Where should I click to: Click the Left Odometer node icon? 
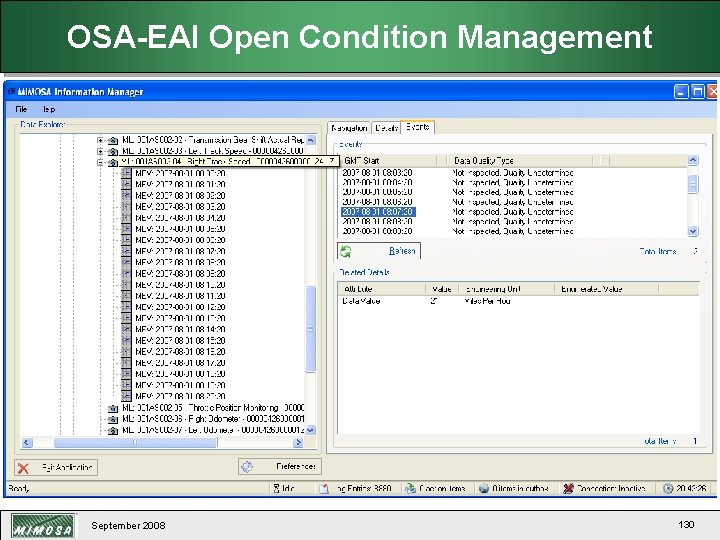coord(113,430)
